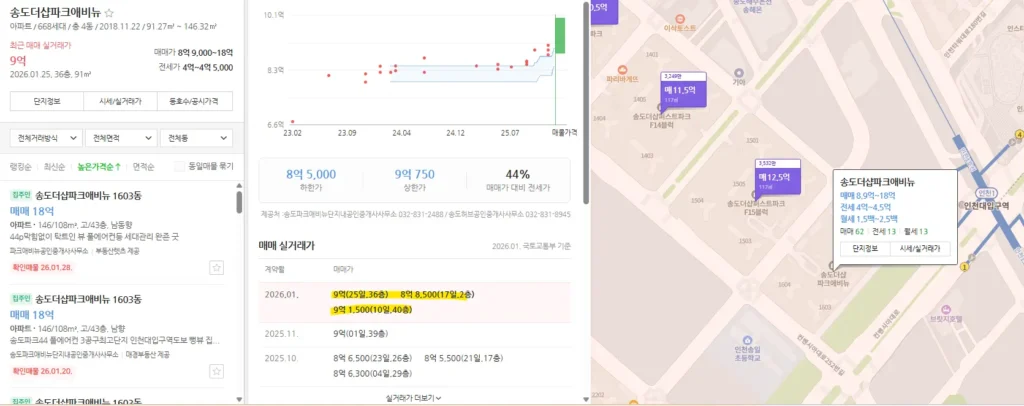Click the 인천대입구역 subway station badge

pyautogui.click(x=985, y=195)
